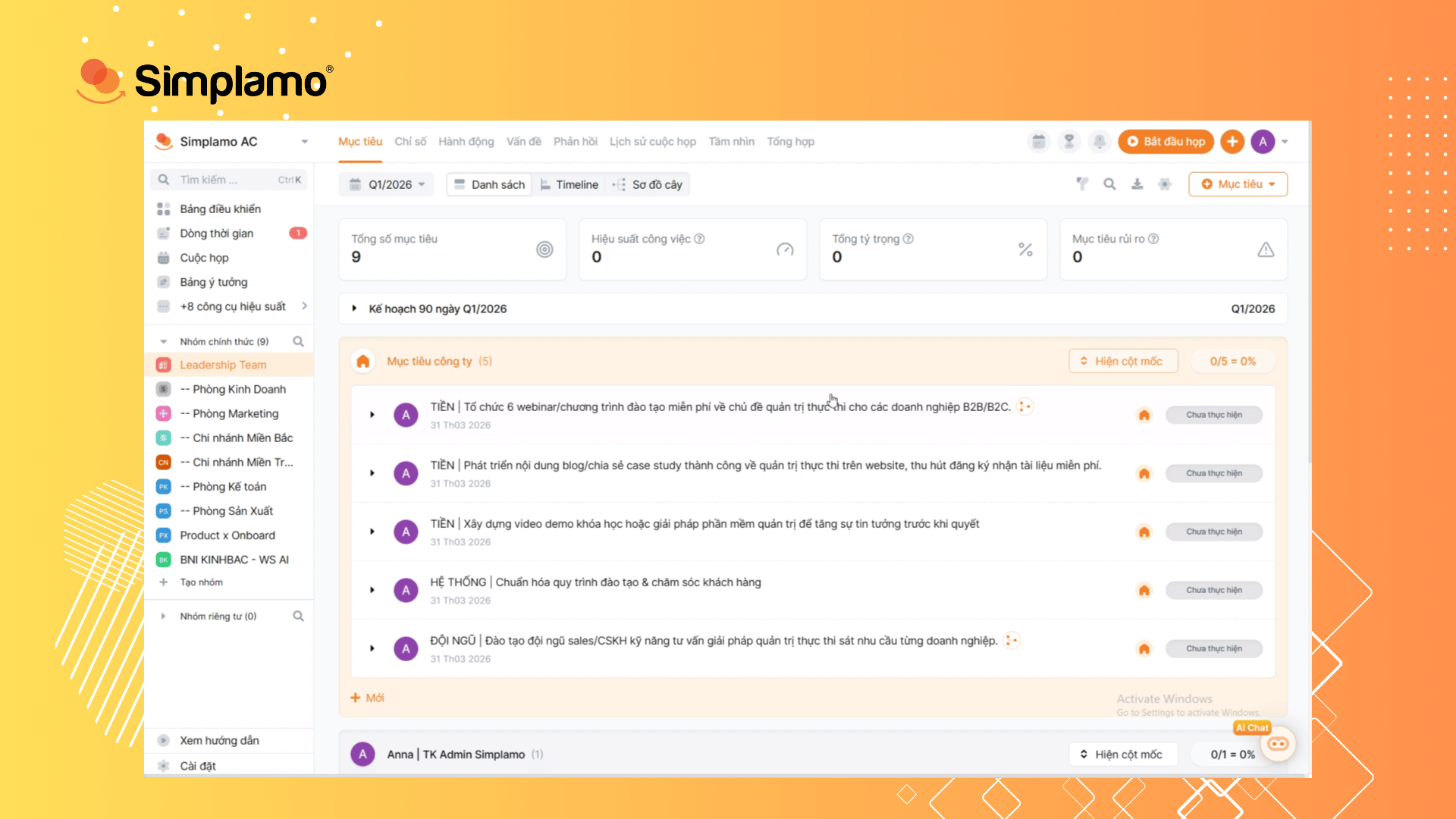Search groups under Nhóm chính thức
Screen dimensions: 1456x819
[x=298, y=342]
